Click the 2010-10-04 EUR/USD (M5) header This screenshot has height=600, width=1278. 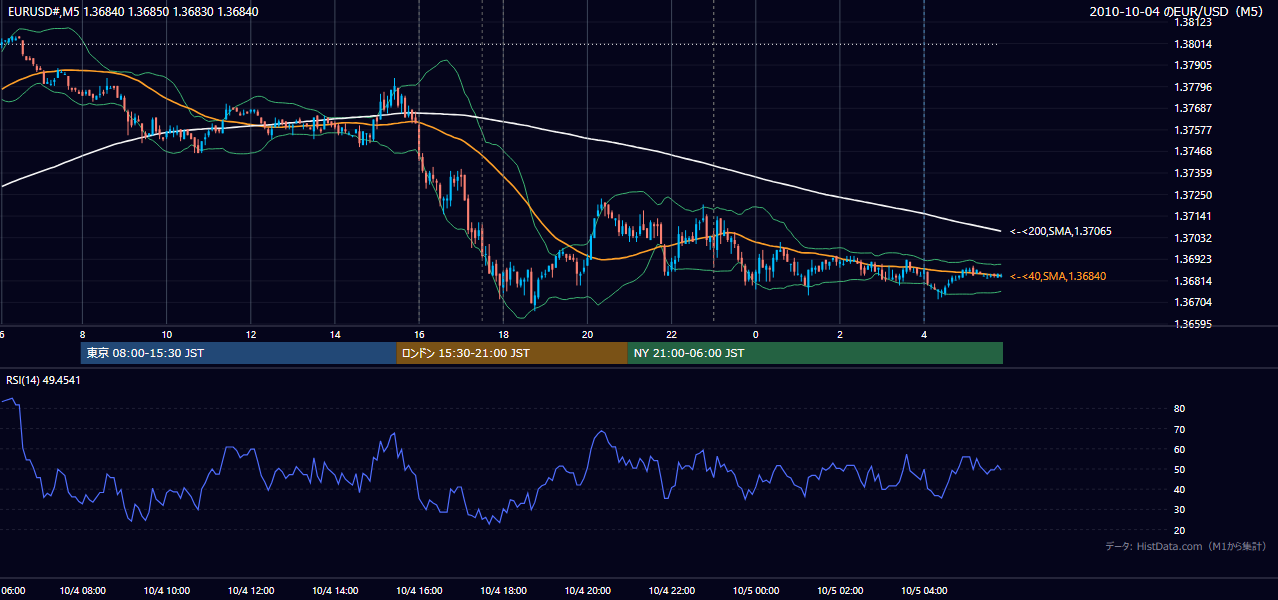[x=1178, y=11]
